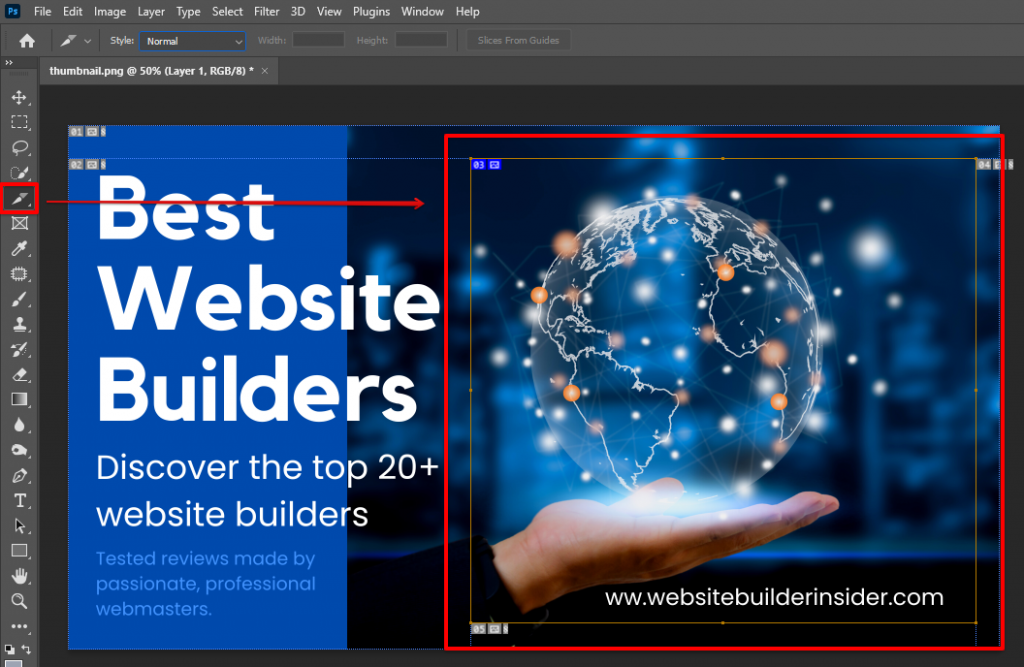Select the Horizontal Type tool
1024x667 pixels.
tap(20, 500)
